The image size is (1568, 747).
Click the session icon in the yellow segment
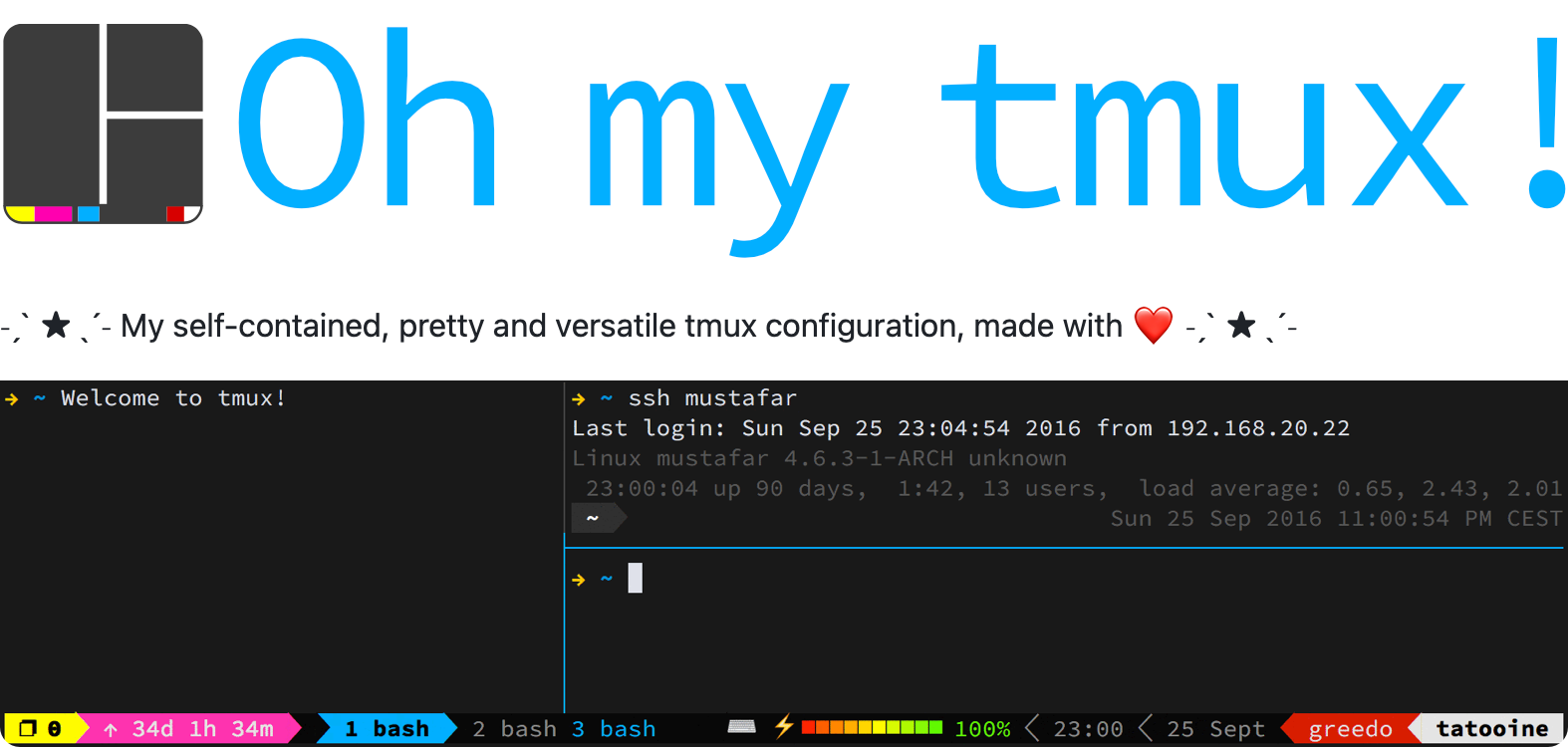[x=28, y=728]
